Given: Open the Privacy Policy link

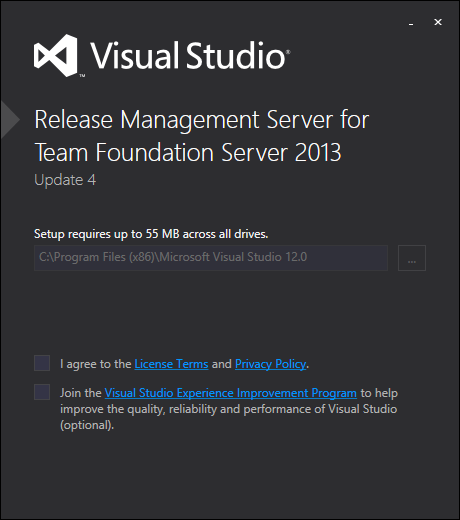Looking at the screenshot, I should coord(270,364).
